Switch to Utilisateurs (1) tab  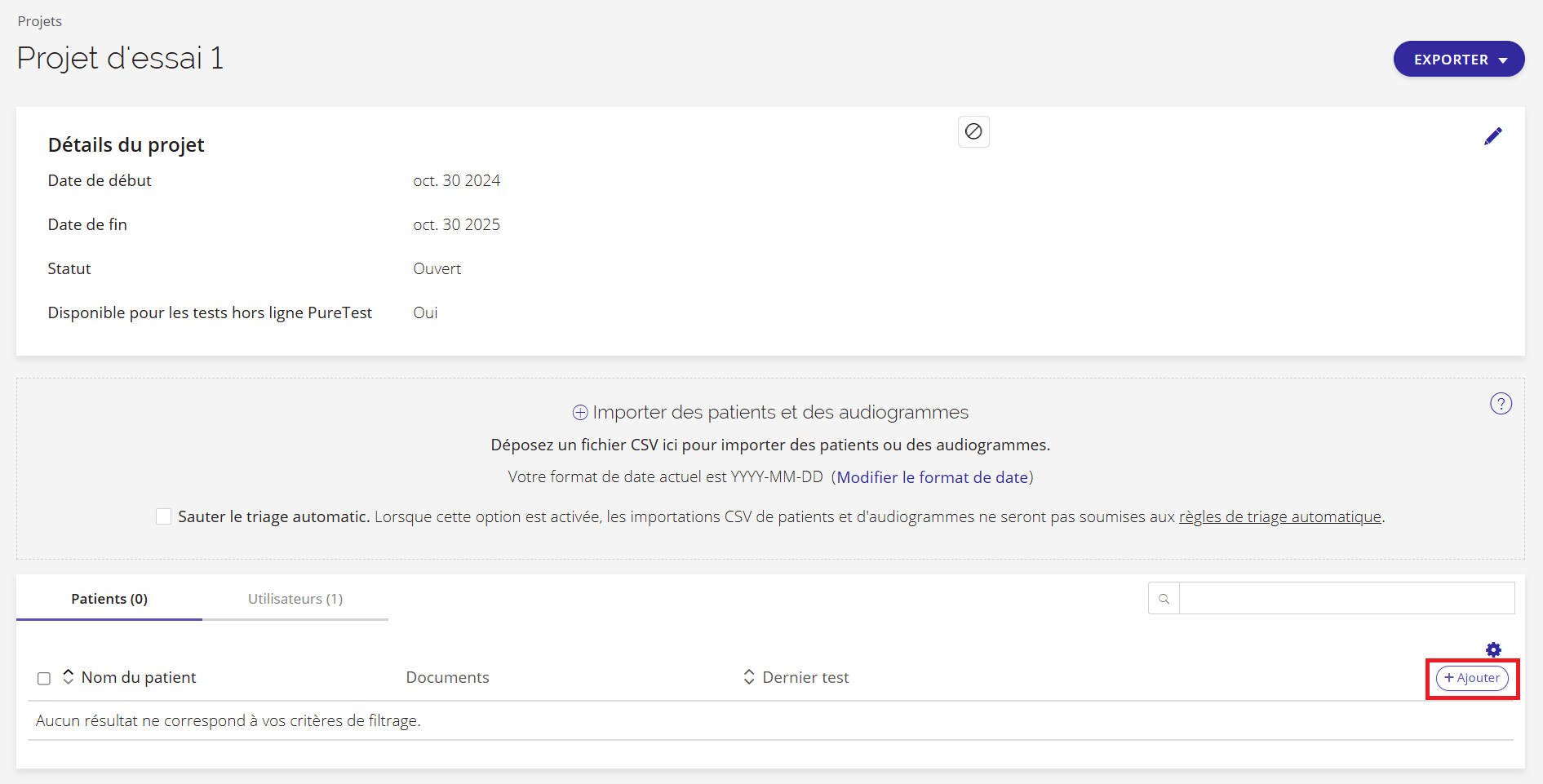pyautogui.click(x=295, y=599)
